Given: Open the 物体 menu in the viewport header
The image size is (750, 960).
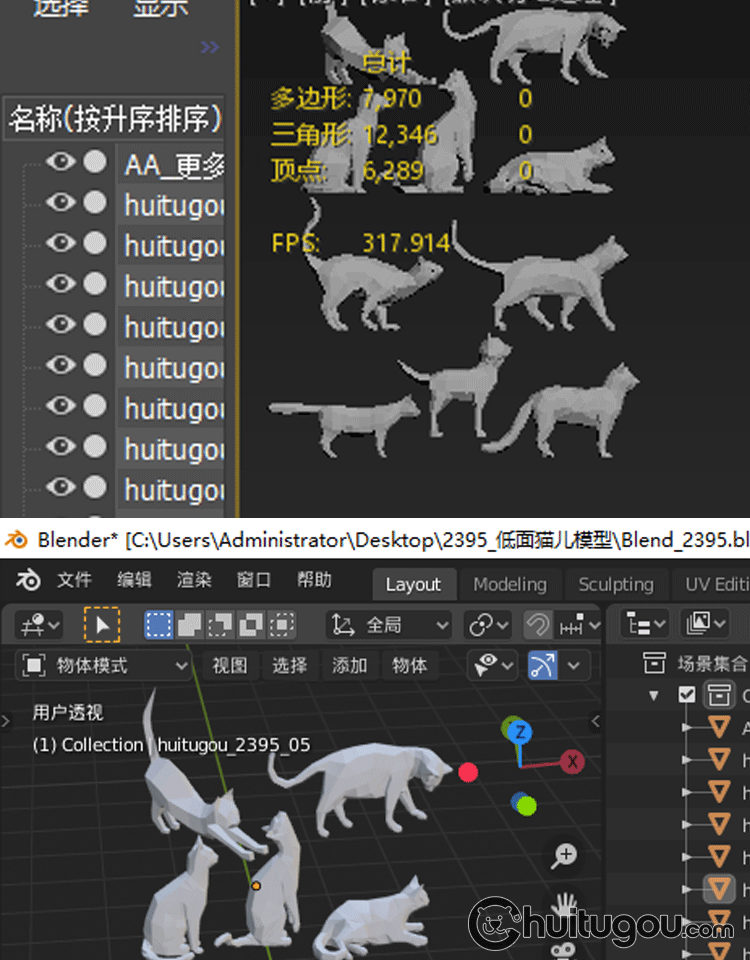Looking at the screenshot, I should click(410, 666).
